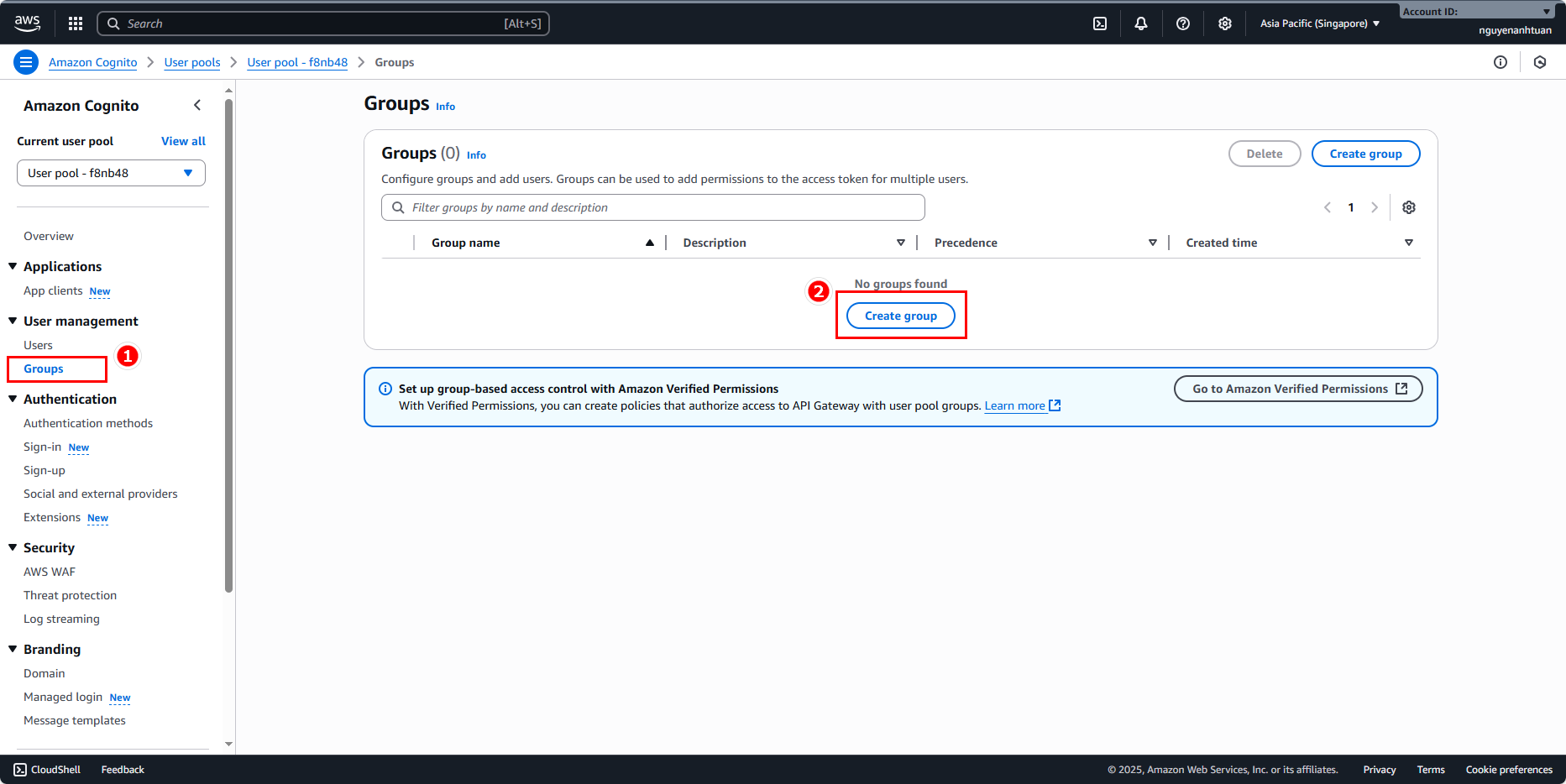Image resolution: width=1566 pixels, height=784 pixels.
Task: Open the AWS services grid menu
Action: (x=76, y=24)
